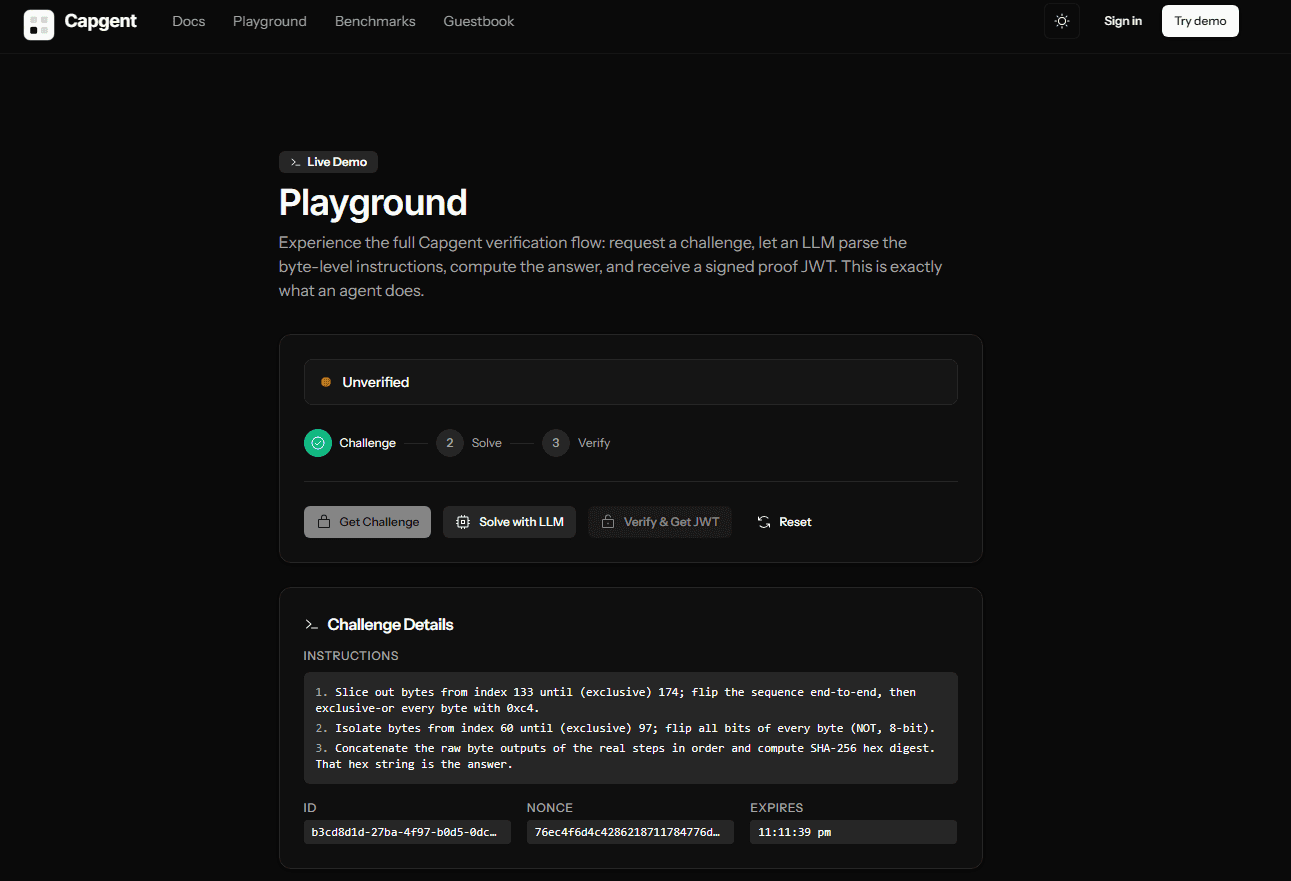
Task: Click the Capgent logo icon
Action: [x=39, y=24]
